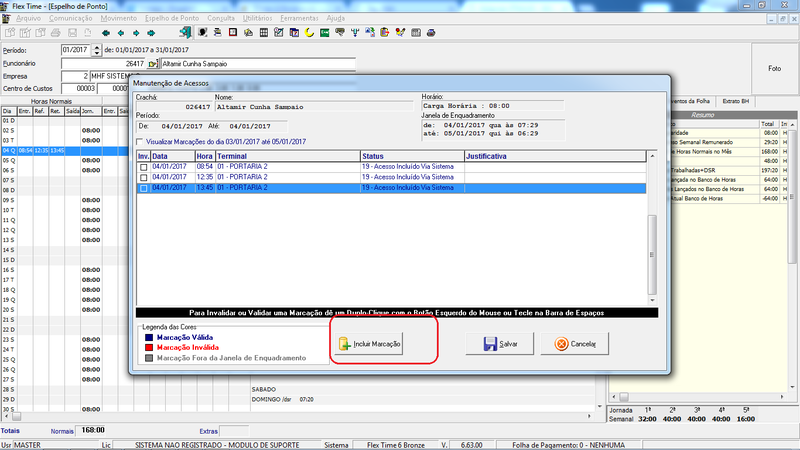Click the Empresa code field
The image size is (800, 450).
[x=75, y=76]
